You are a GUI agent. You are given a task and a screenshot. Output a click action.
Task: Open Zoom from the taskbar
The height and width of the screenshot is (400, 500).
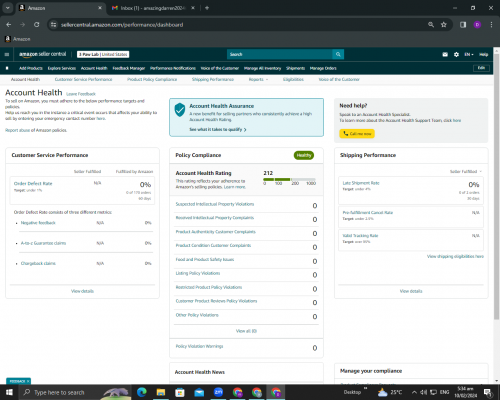point(218,392)
